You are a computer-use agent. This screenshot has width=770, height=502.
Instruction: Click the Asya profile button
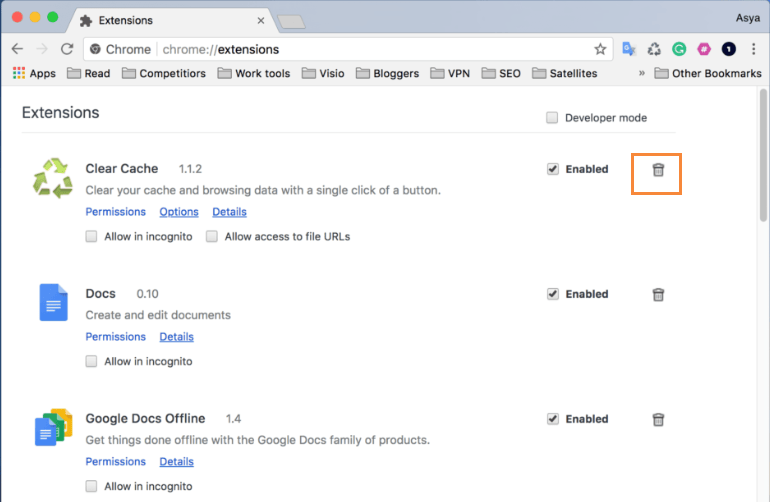pyautogui.click(x=747, y=18)
